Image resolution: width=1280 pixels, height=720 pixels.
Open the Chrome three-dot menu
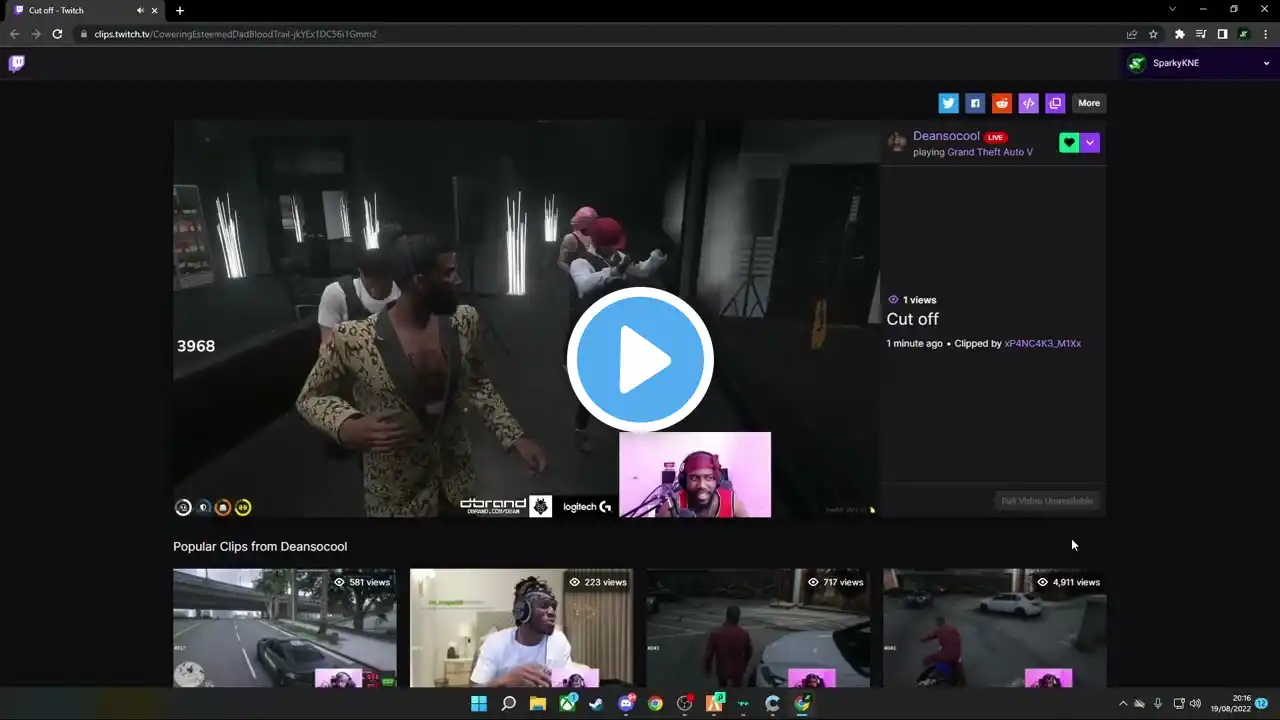[x=1266, y=34]
